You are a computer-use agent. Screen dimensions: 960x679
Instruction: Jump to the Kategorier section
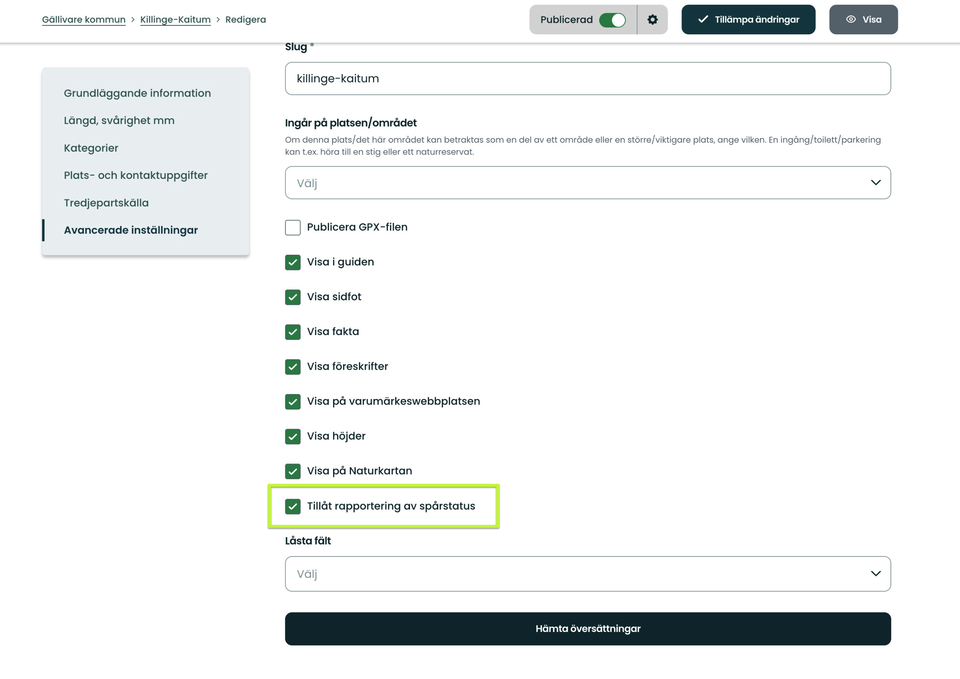pos(91,148)
